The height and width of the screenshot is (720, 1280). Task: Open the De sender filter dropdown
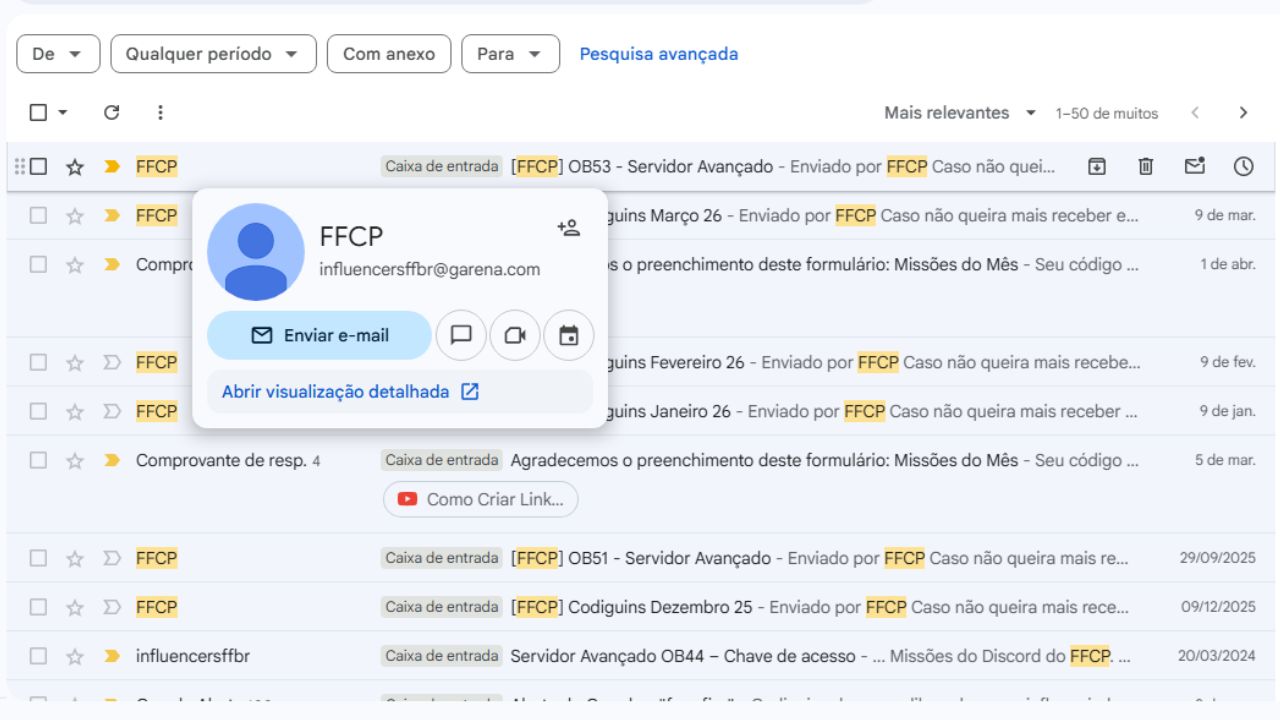pyautogui.click(x=57, y=54)
